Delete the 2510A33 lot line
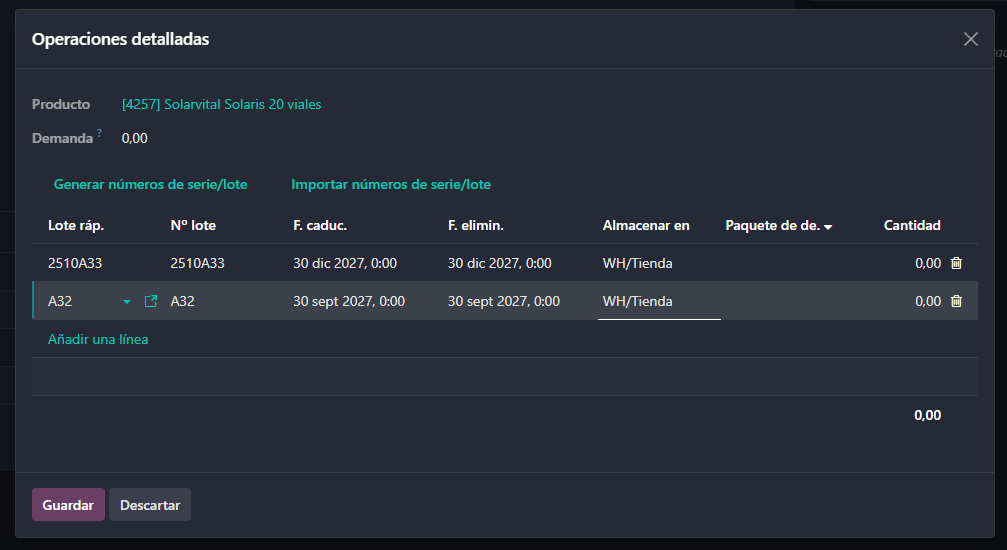 pyautogui.click(x=956, y=263)
